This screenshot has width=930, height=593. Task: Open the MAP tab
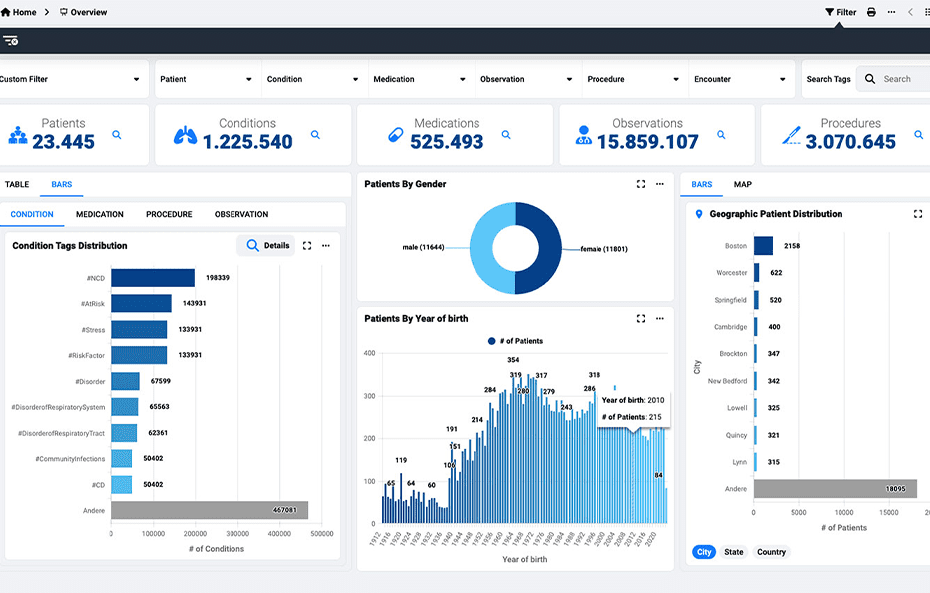pos(742,185)
